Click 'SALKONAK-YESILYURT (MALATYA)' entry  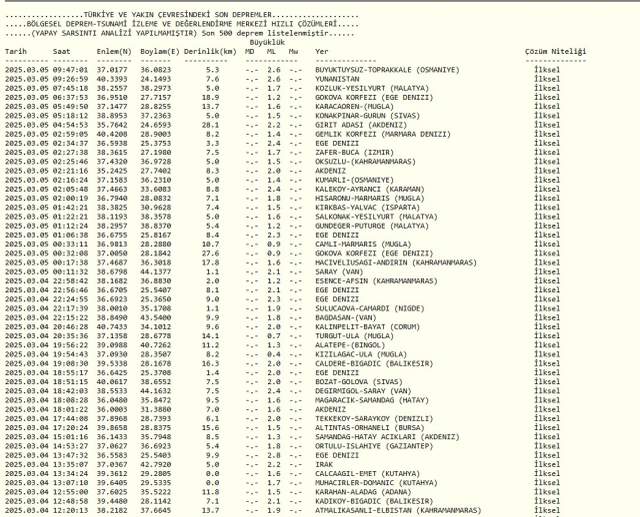tap(376, 217)
